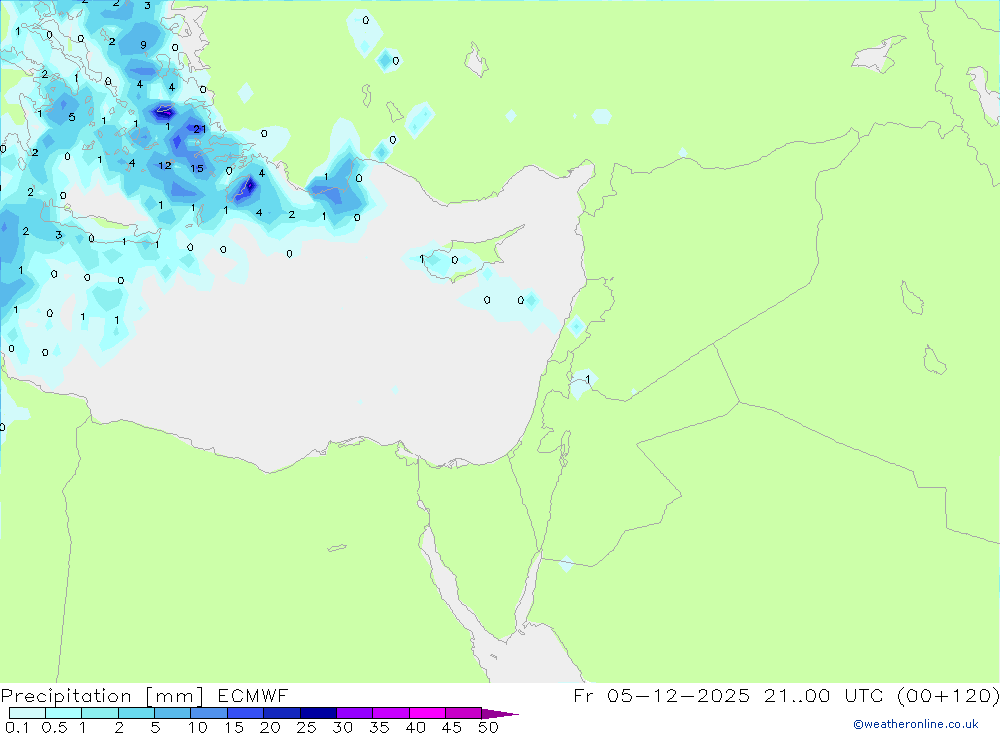
Task: Click the above-50 arrow tip of legend
Action: [500, 714]
